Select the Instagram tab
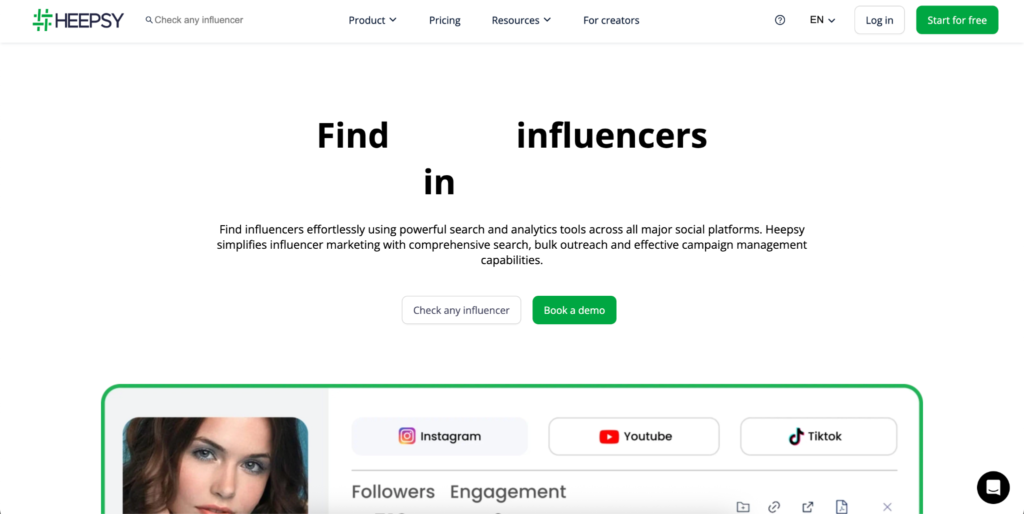Image resolution: width=1024 pixels, height=514 pixels. 440,436
